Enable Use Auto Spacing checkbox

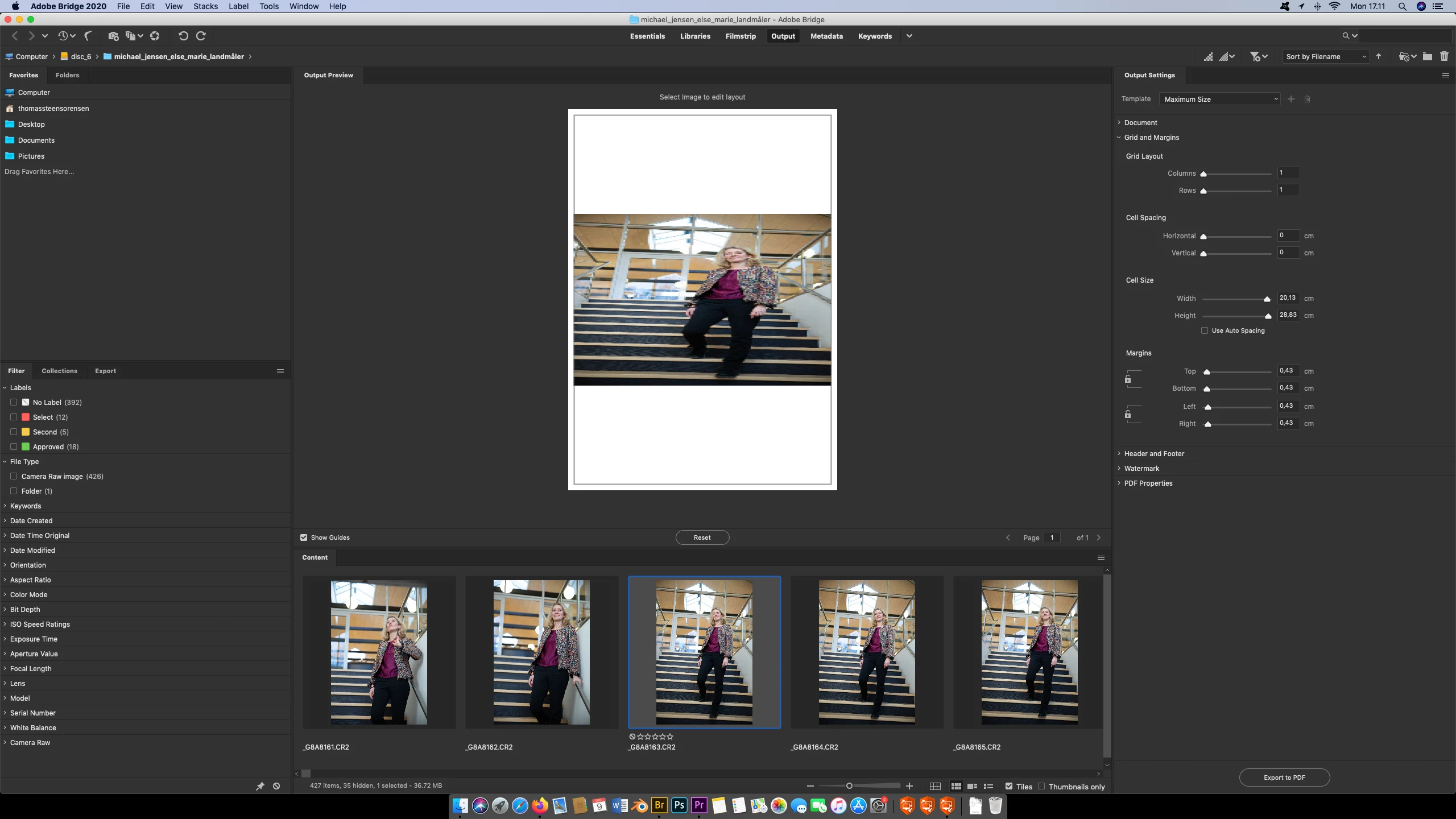pyautogui.click(x=1205, y=330)
